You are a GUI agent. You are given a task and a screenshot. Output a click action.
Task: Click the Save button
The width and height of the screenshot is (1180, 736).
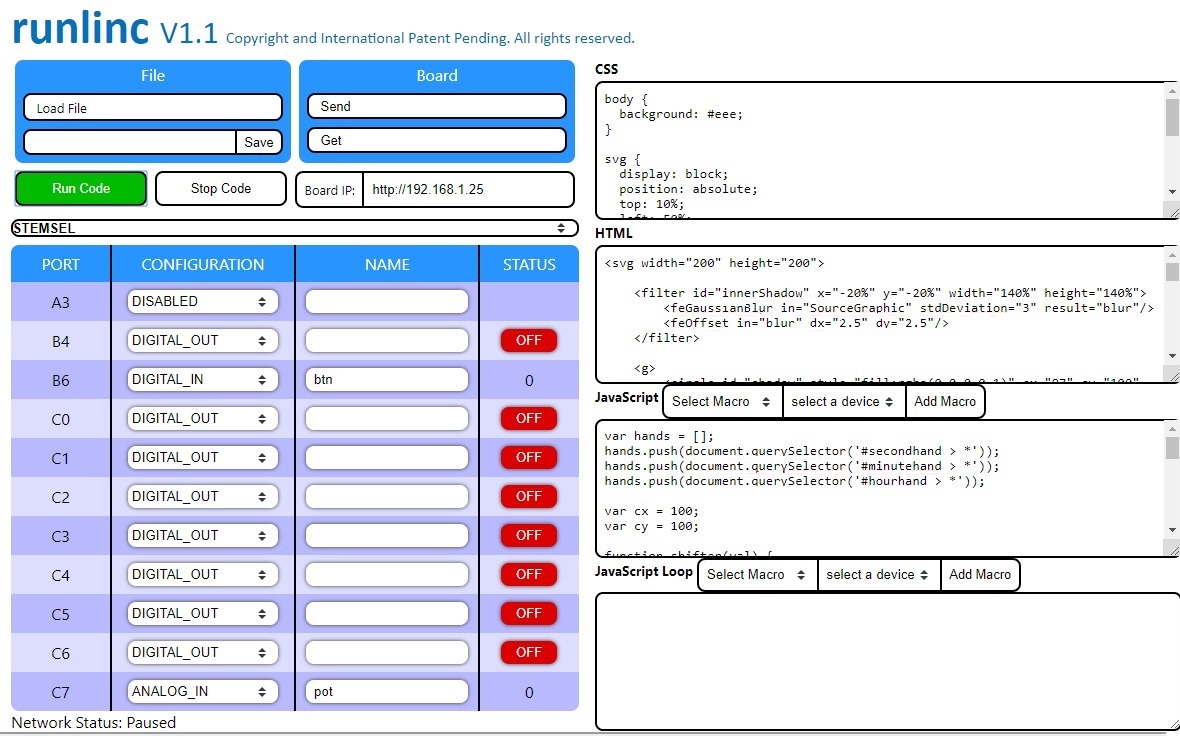(259, 142)
